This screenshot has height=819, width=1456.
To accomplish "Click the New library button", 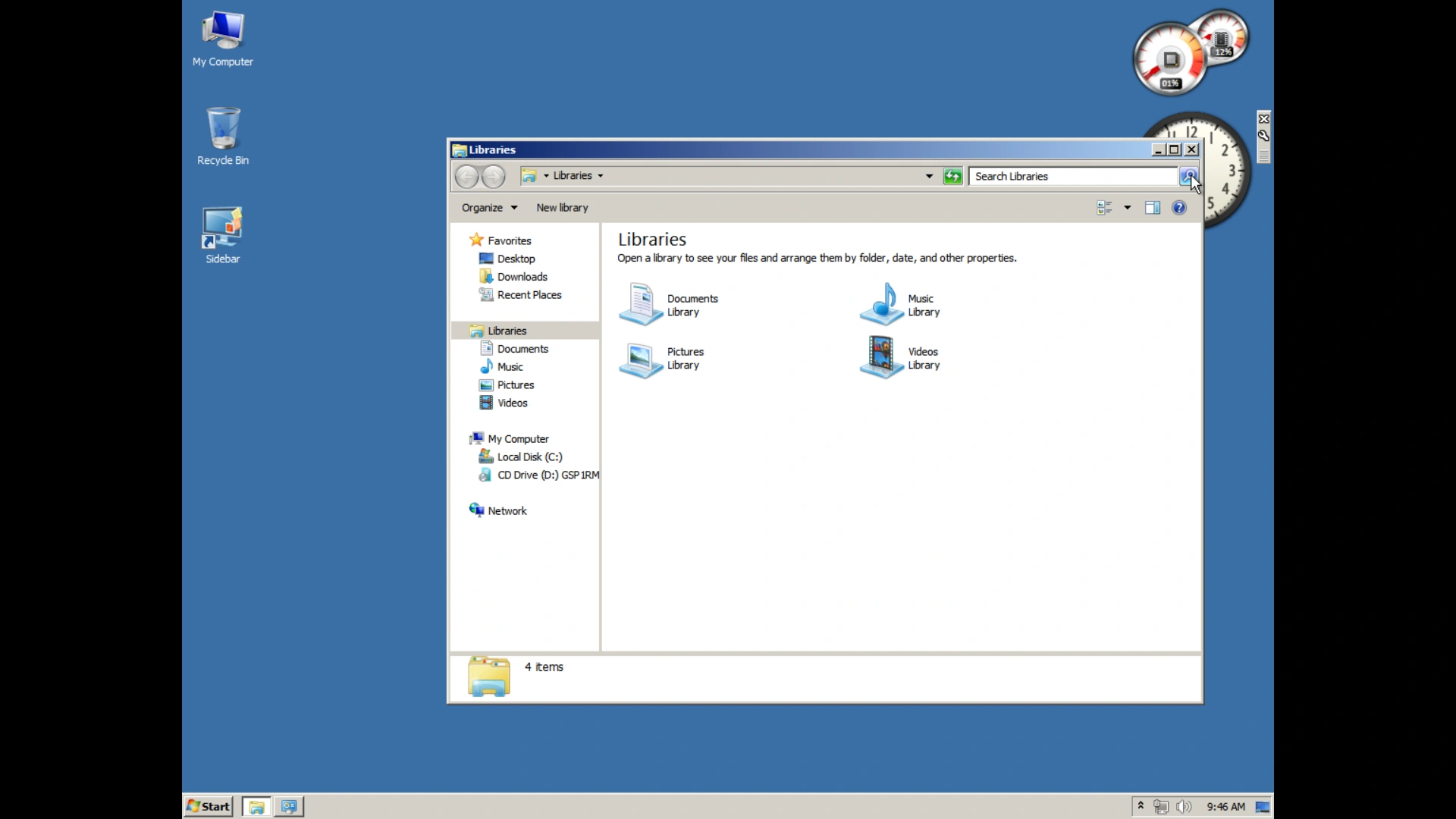I will coord(562,207).
